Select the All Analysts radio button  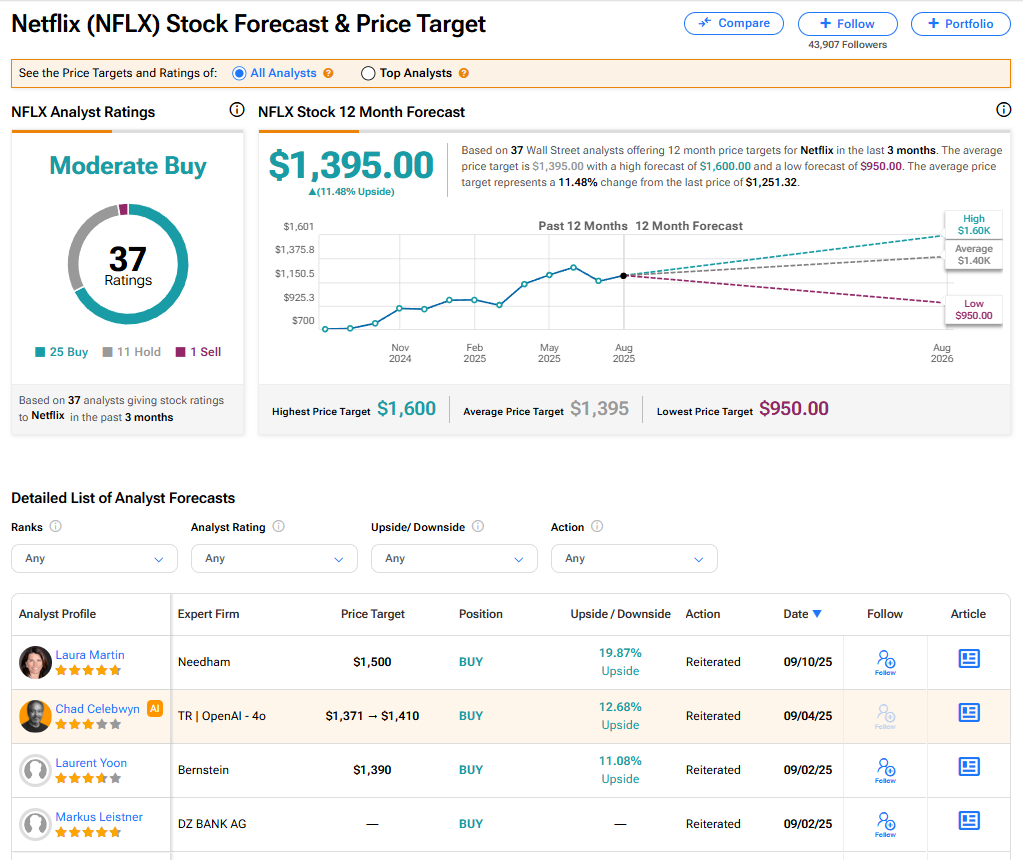coord(239,73)
